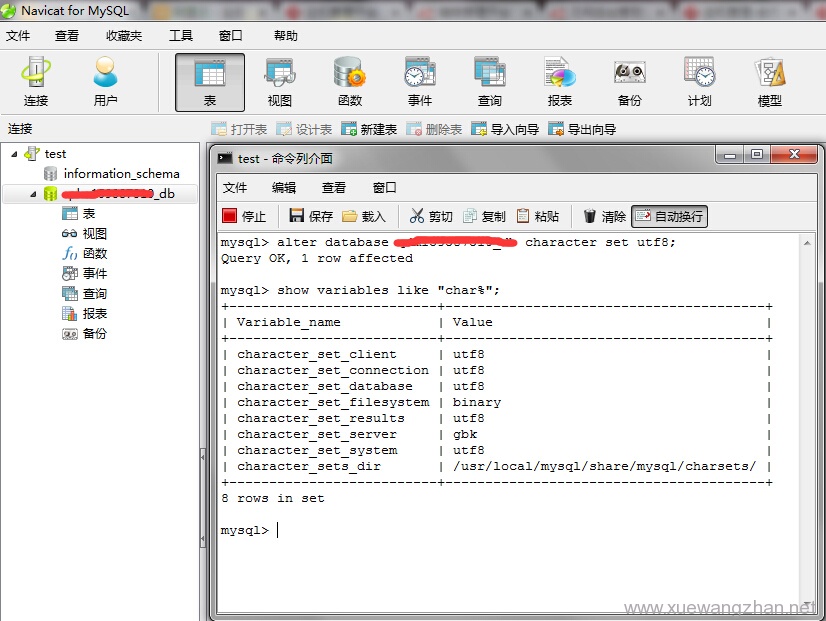Open the 函数 (Function) toolbar icon
The image size is (826, 621).
click(349, 81)
